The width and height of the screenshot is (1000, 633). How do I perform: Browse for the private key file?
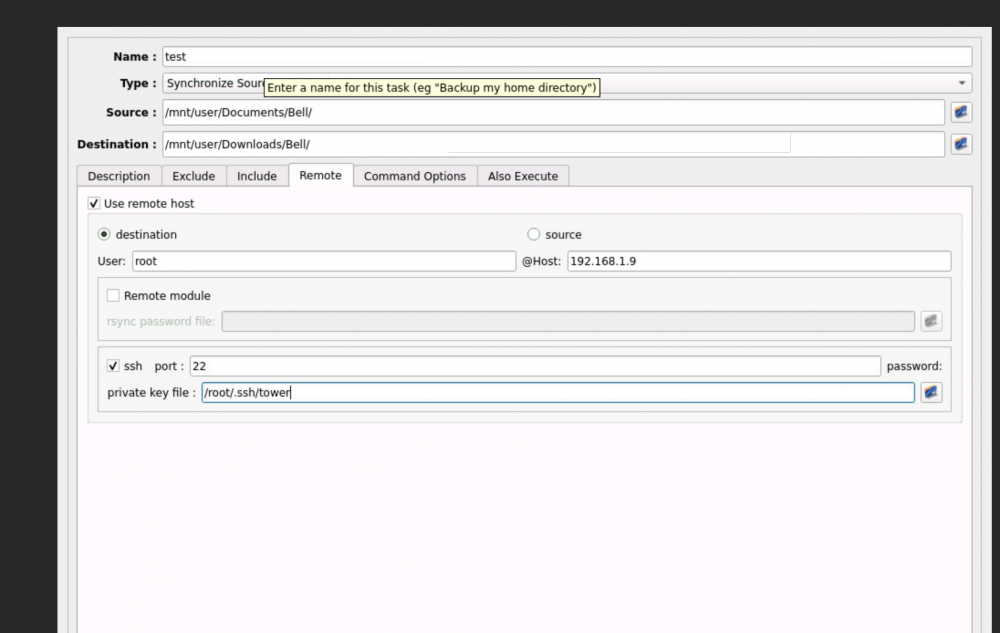click(931, 392)
